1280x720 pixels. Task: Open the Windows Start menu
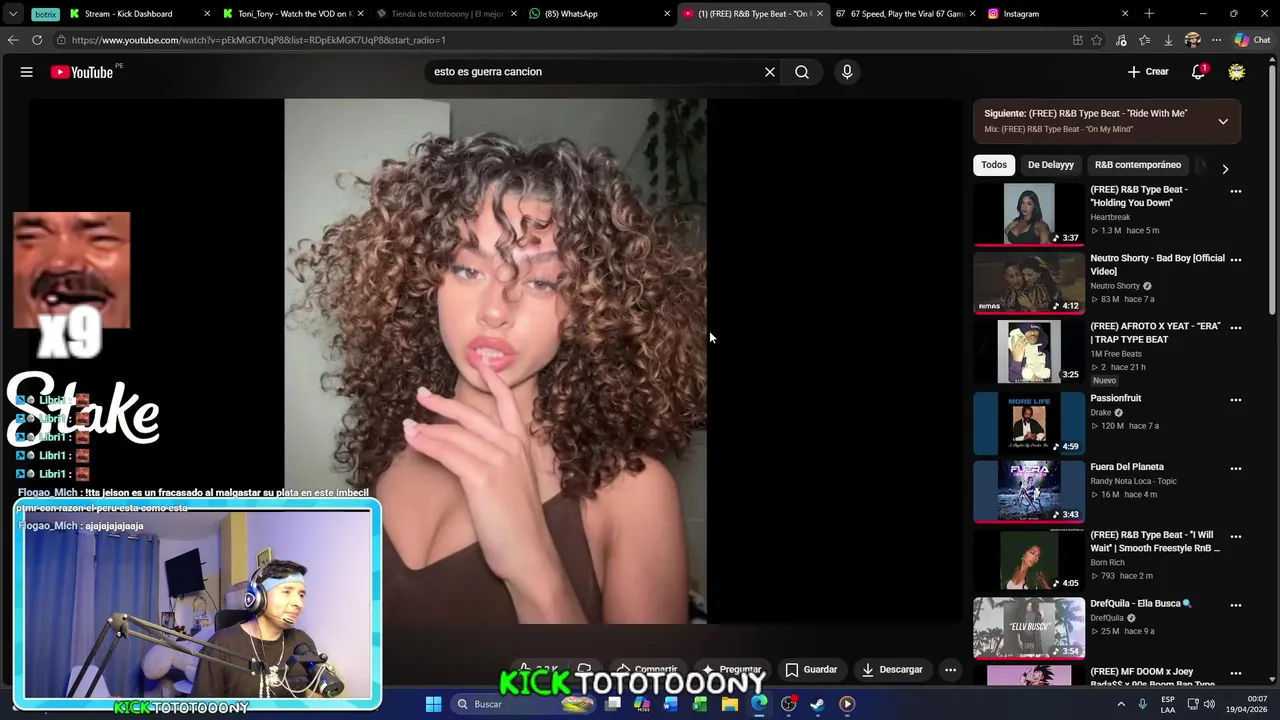click(x=433, y=704)
